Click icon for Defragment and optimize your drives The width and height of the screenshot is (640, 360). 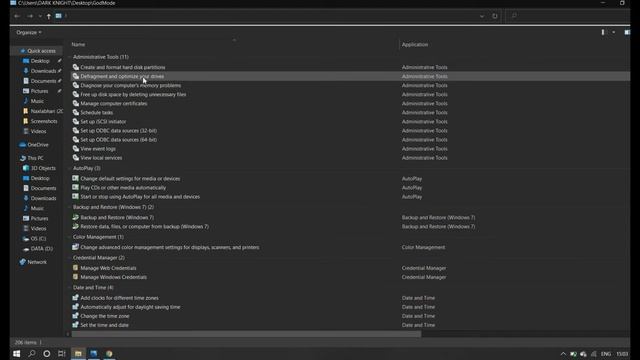point(76,76)
